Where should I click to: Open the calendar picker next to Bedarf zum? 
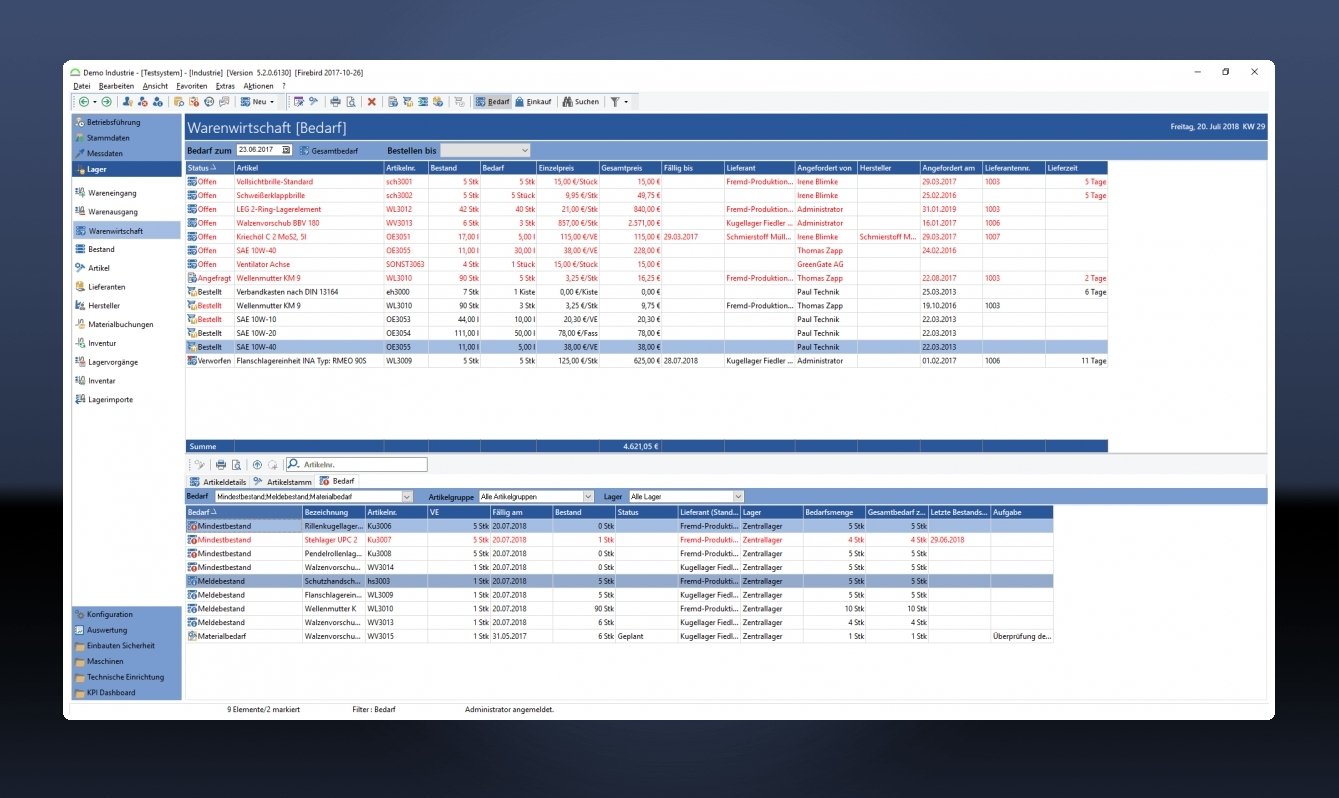tap(286, 150)
